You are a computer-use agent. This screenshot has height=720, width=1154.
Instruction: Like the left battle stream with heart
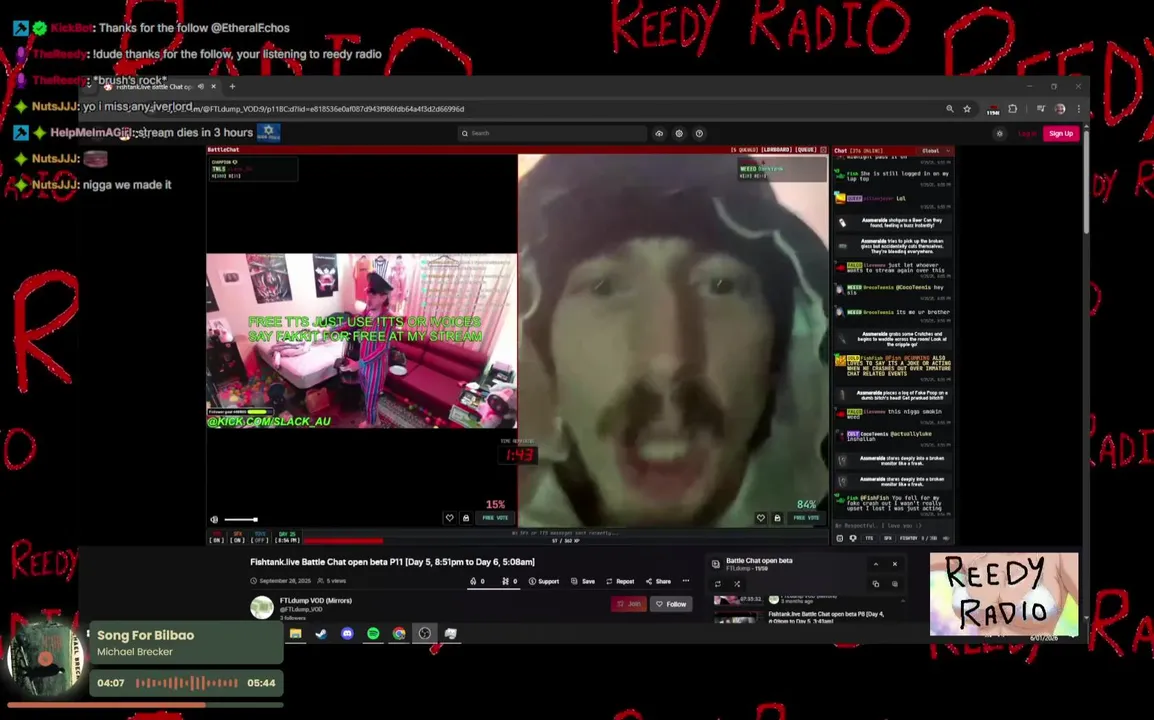pos(450,518)
